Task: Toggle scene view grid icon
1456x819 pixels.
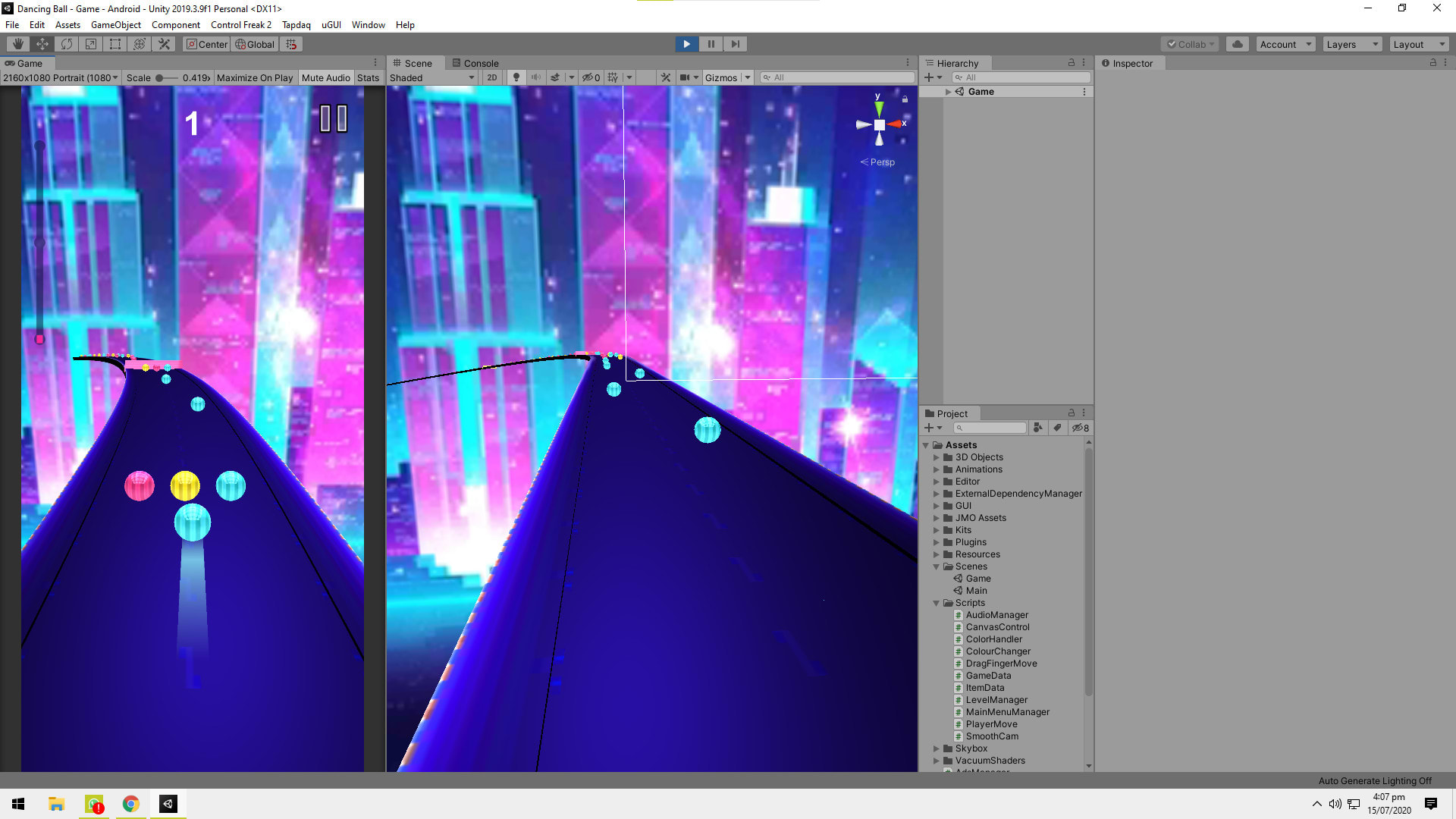Action: pos(613,77)
